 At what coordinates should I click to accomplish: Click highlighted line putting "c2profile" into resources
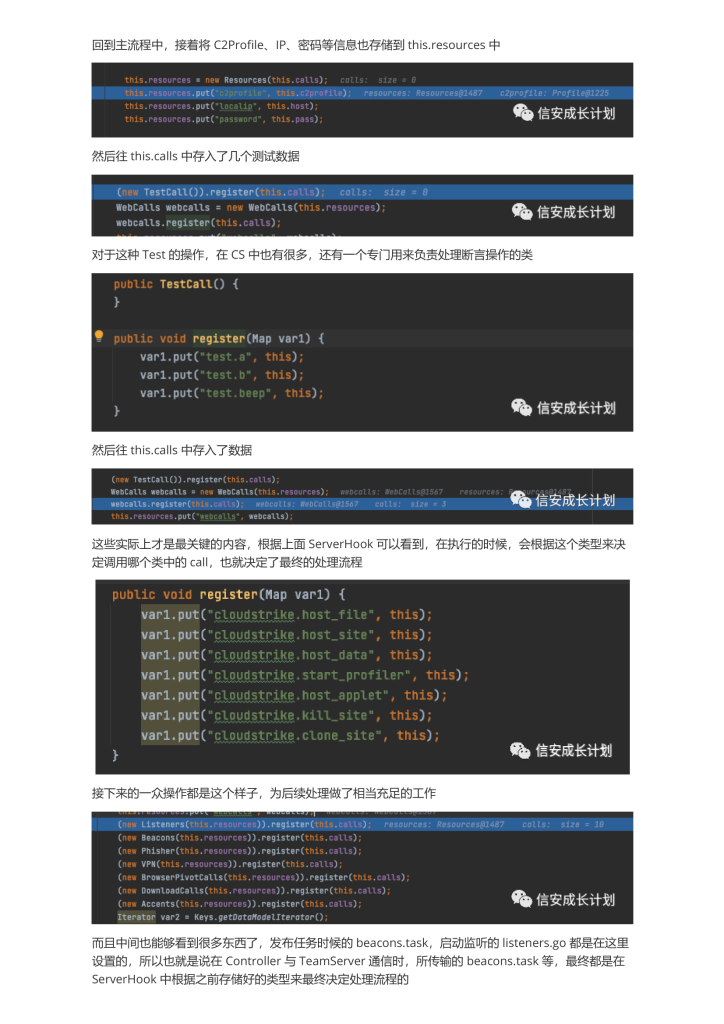click(x=362, y=93)
